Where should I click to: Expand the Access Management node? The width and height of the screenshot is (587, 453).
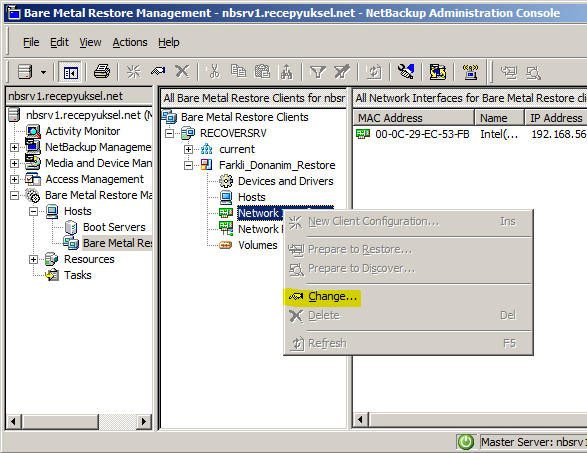point(14,179)
